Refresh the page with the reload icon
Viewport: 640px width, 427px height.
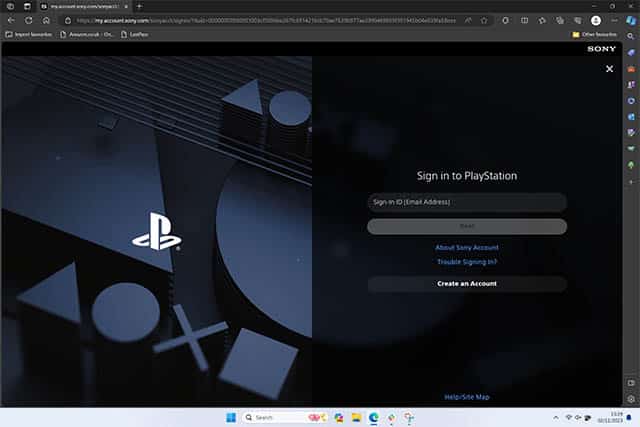click(28, 20)
